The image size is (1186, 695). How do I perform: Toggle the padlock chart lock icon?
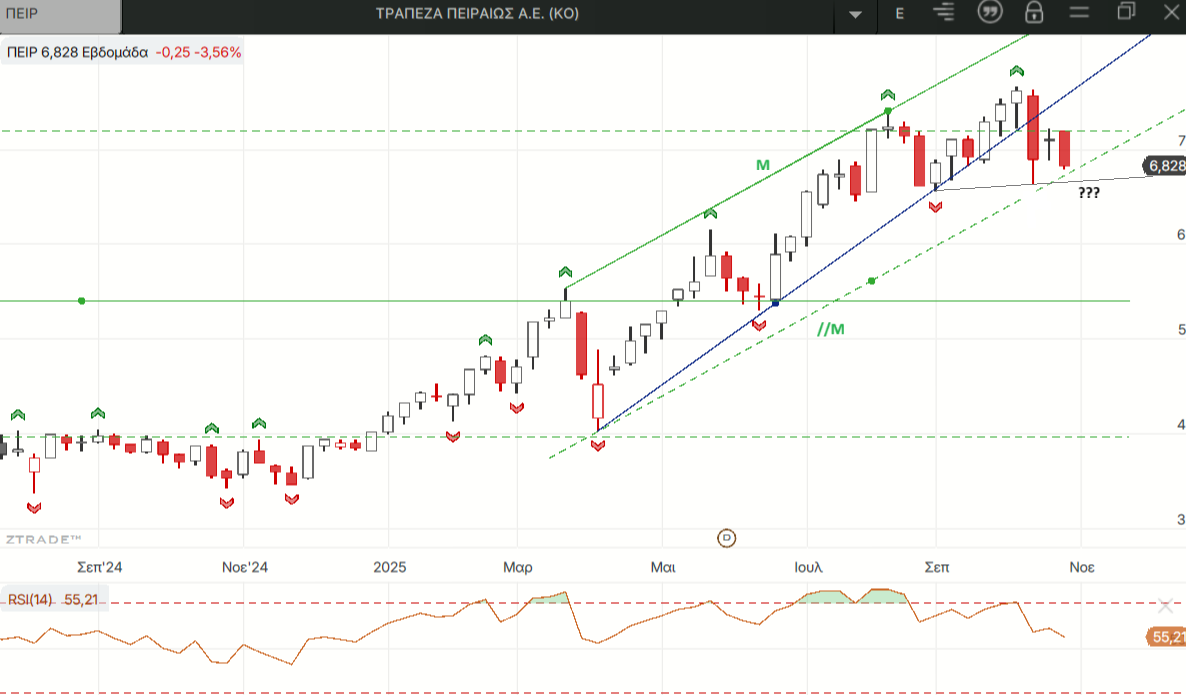1034,13
